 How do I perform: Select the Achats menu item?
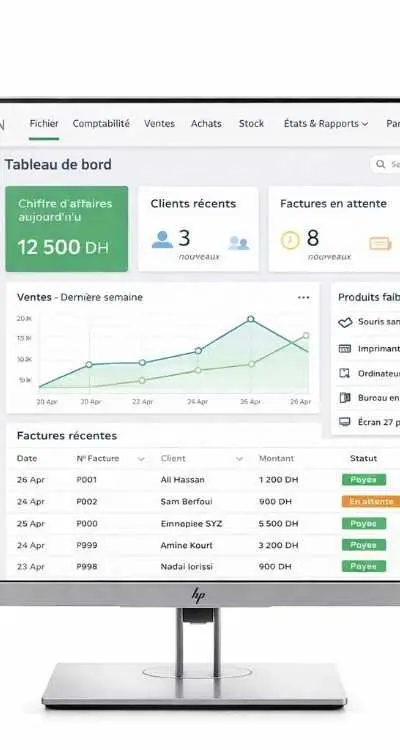click(206, 123)
